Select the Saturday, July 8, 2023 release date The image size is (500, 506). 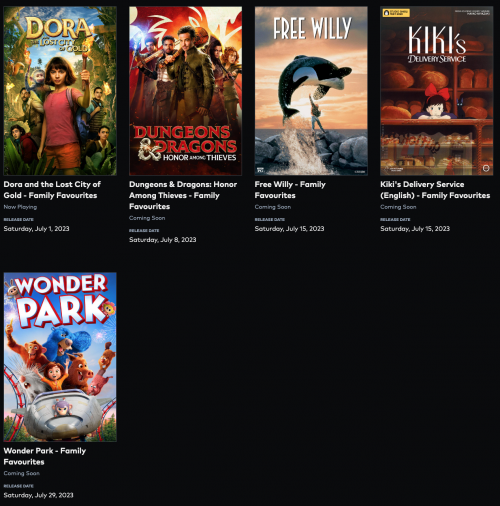tap(163, 240)
